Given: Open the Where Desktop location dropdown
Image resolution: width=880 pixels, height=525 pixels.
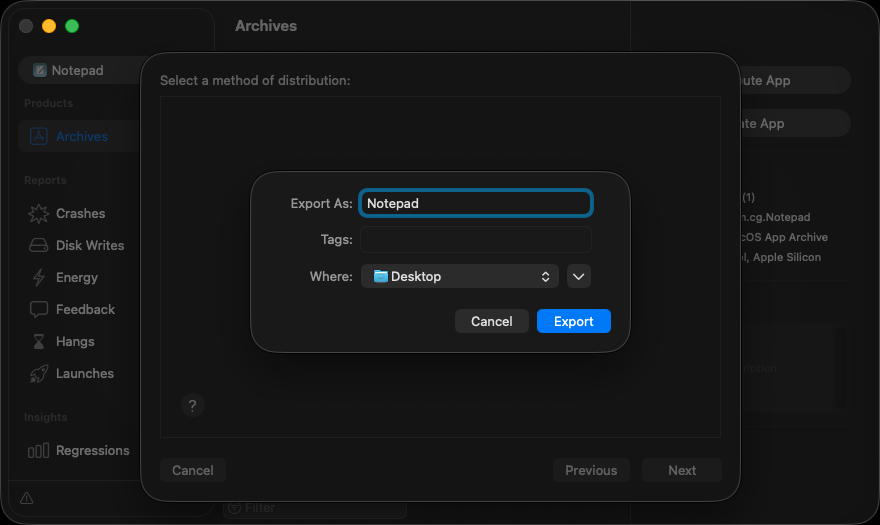Looking at the screenshot, I should click(459, 276).
